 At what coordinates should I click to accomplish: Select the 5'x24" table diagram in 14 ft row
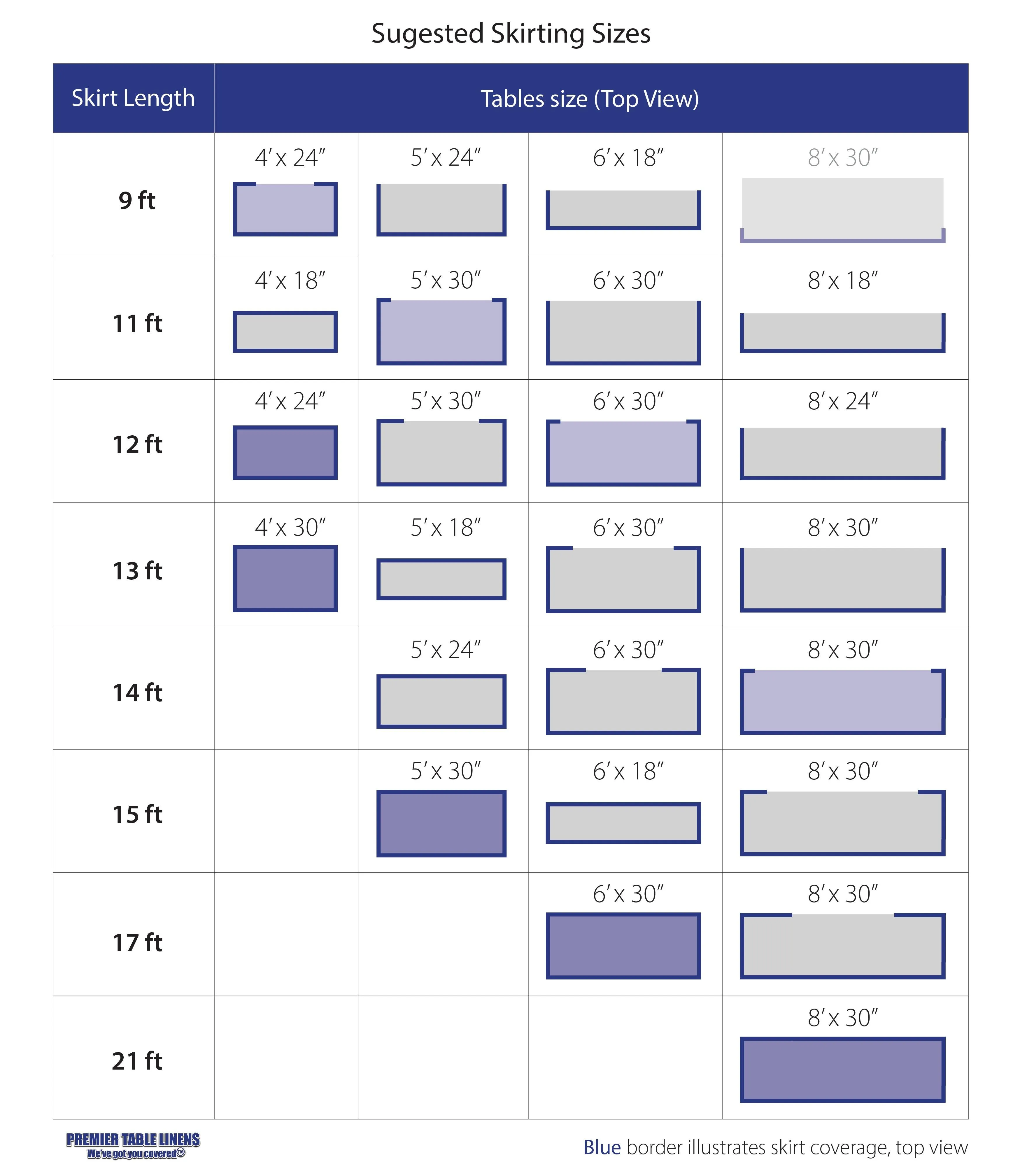[x=441, y=701]
